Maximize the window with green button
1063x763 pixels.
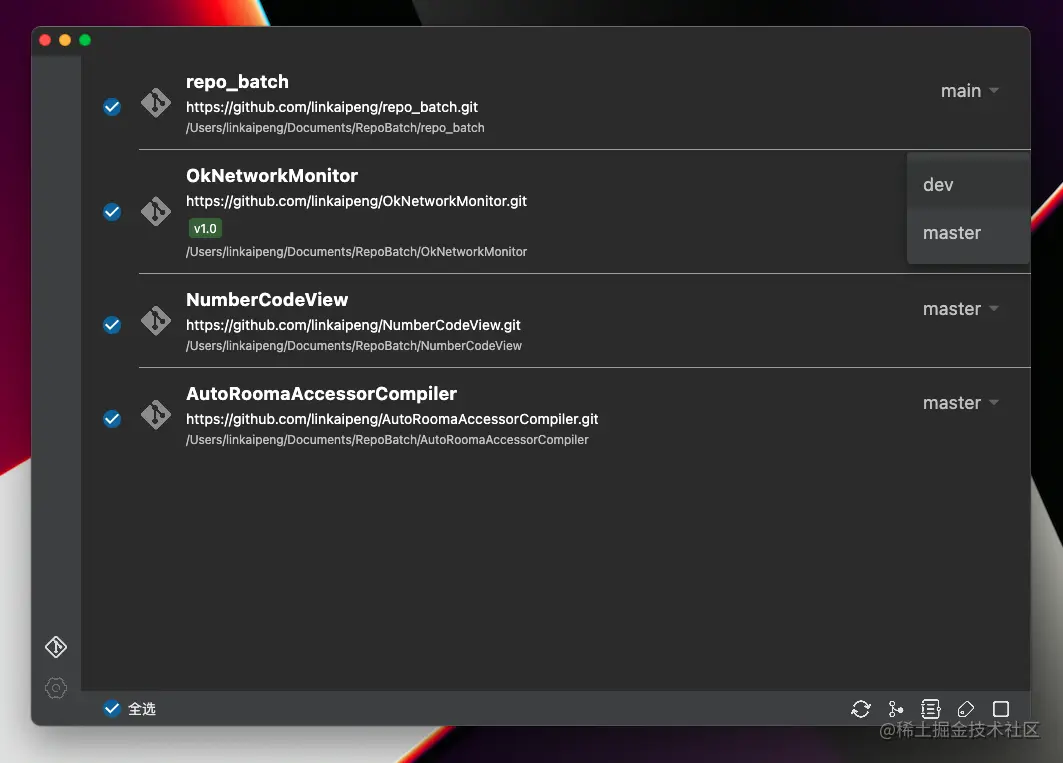coord(85,40)
